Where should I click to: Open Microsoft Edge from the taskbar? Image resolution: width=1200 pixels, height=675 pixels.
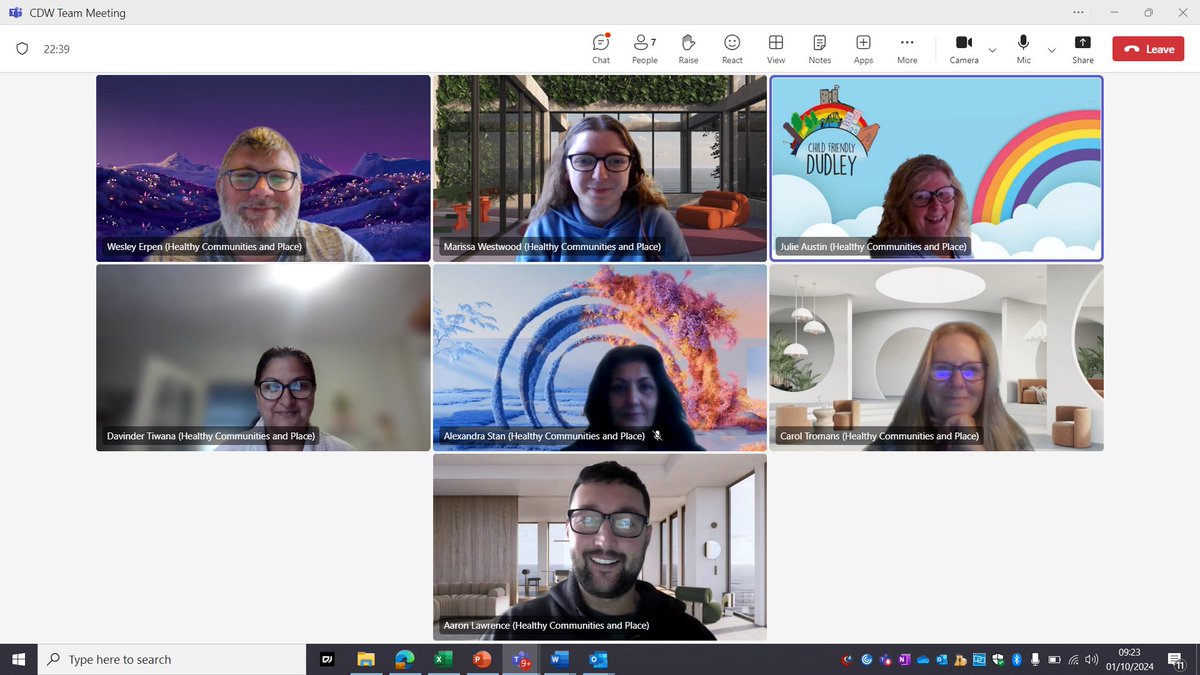pyautogui.click(x=404, y=659)
